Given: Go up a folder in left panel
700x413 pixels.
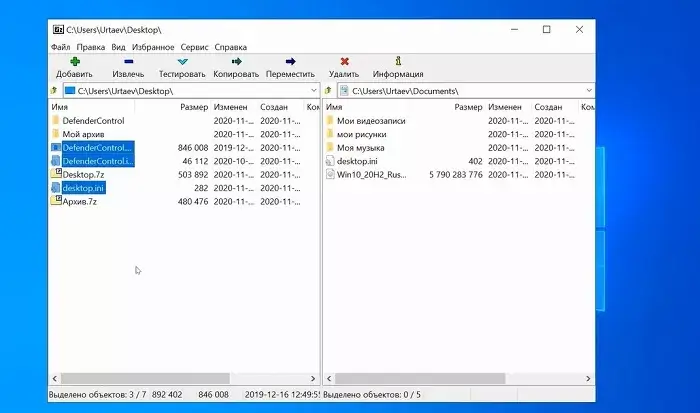Looking at the screenshot, I should pos(54,90).
